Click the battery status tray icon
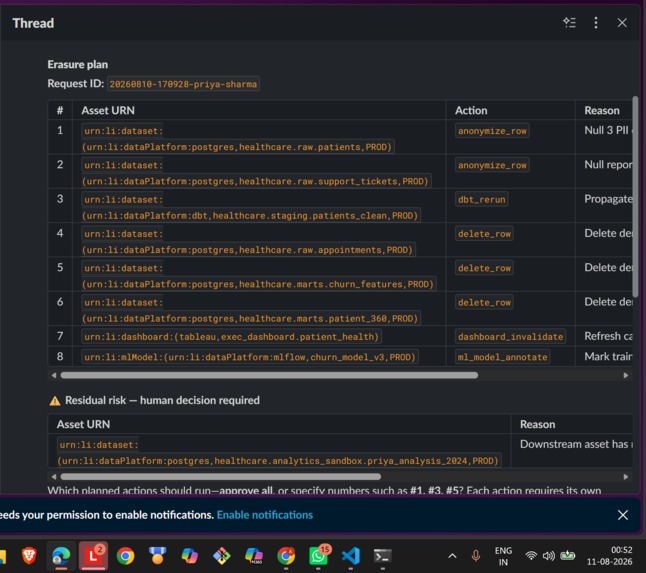The image size is (646, 573). (x=567, y=556)
